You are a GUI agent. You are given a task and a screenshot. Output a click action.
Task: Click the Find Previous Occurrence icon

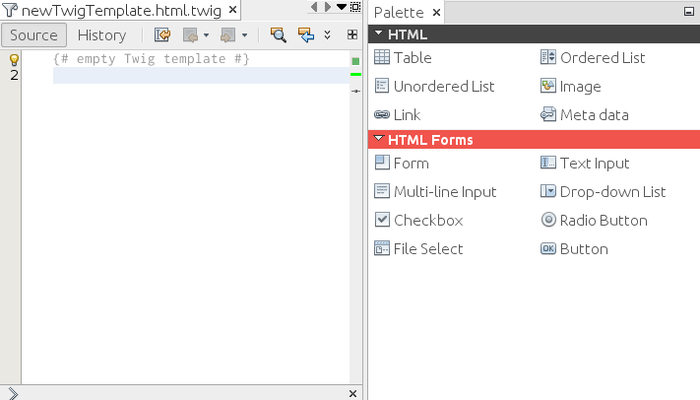point(306,35)
